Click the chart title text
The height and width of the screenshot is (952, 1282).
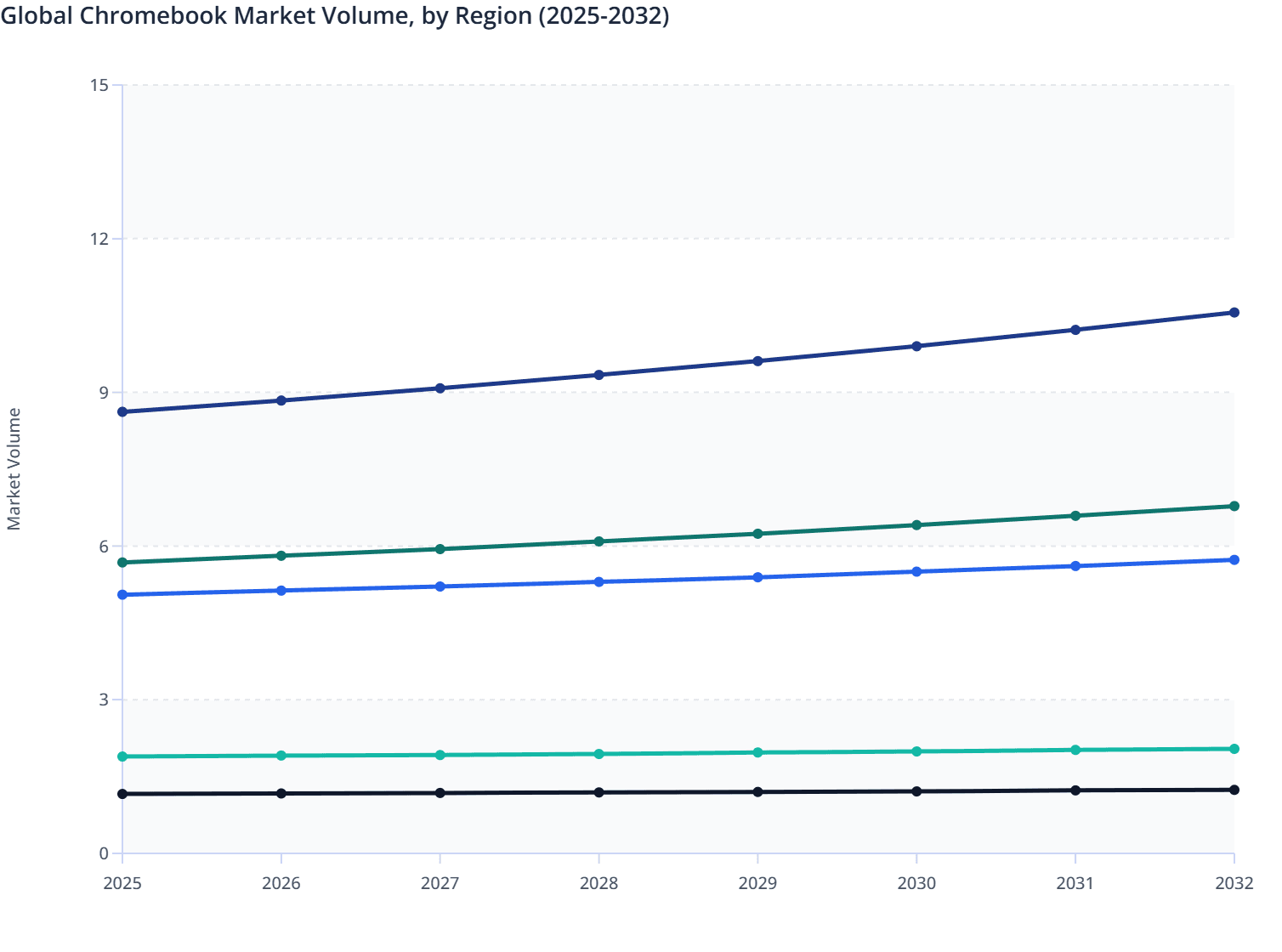click(336, 15)
